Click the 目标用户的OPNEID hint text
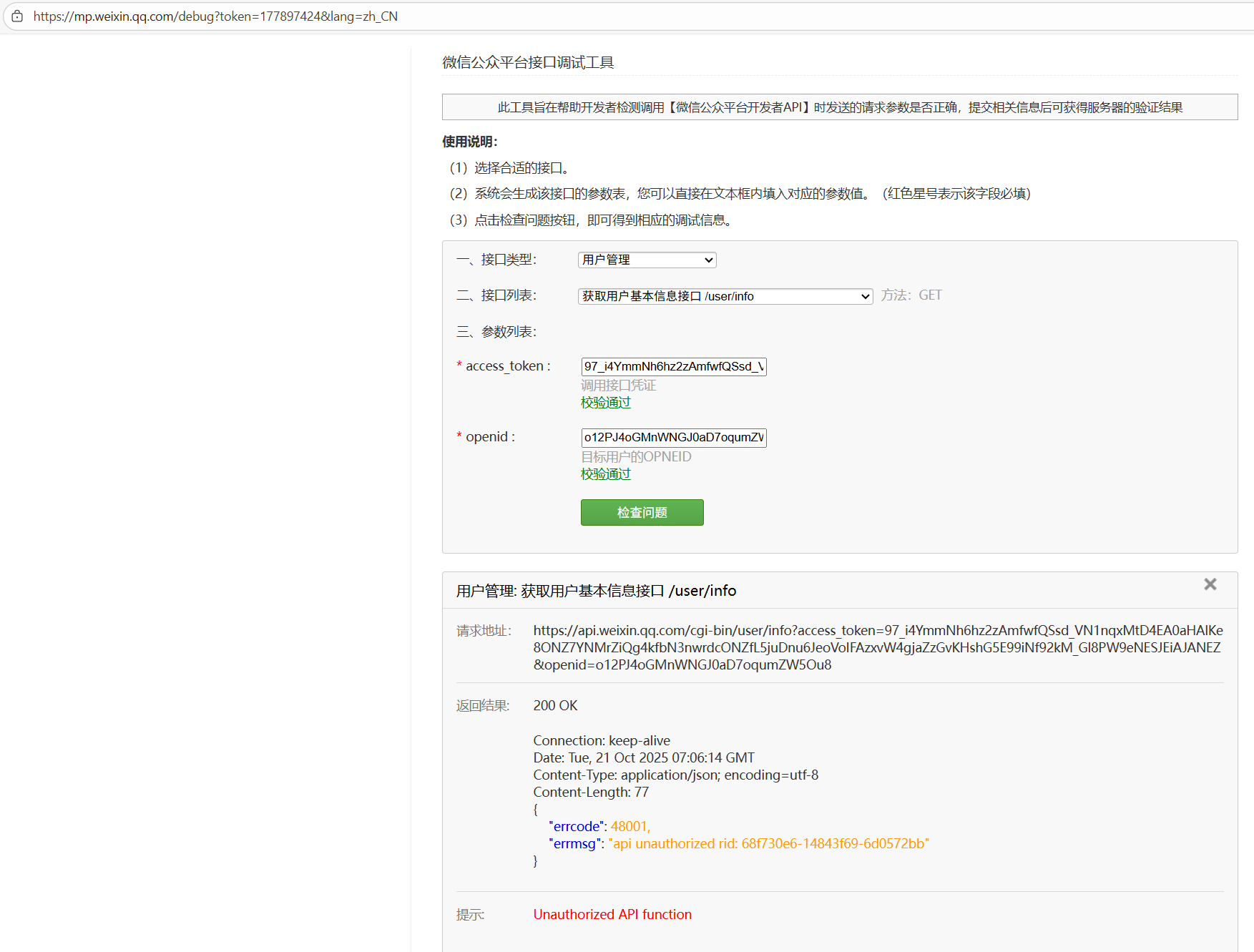This screenshot has width=1254, height=952. 636,456
